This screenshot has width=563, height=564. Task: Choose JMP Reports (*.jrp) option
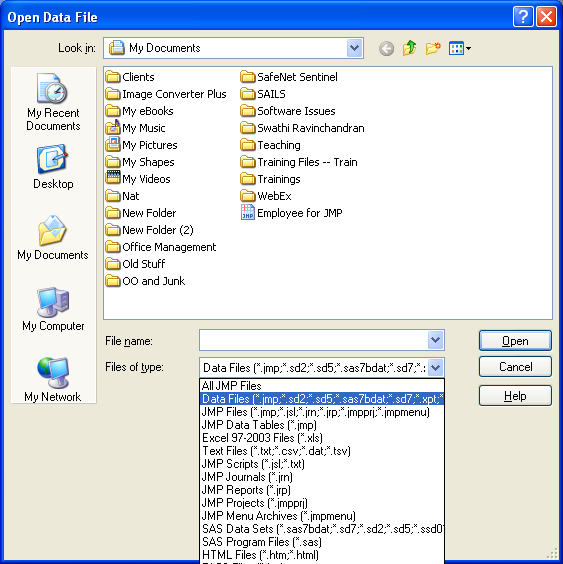322,490
